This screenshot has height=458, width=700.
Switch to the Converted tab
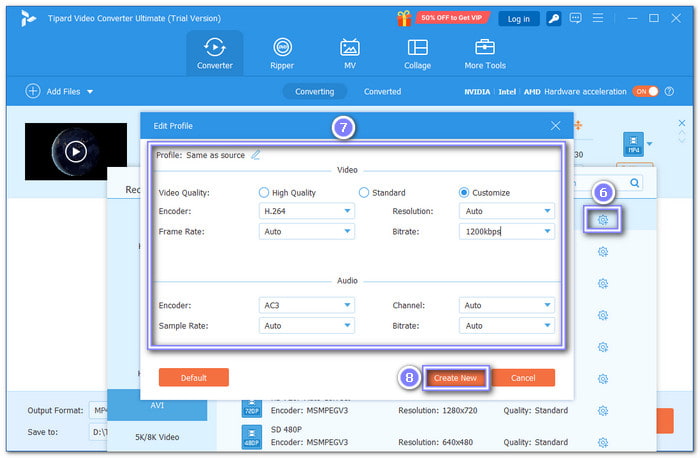pos(382,92)
